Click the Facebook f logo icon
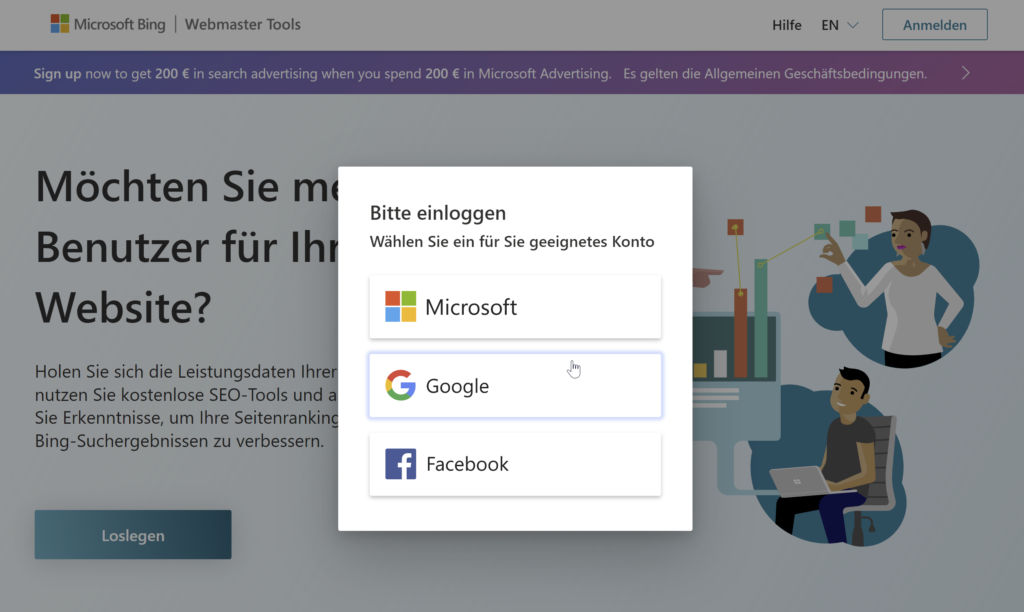Viewport: 1024px width, 612px height. [x=400, y=464]
